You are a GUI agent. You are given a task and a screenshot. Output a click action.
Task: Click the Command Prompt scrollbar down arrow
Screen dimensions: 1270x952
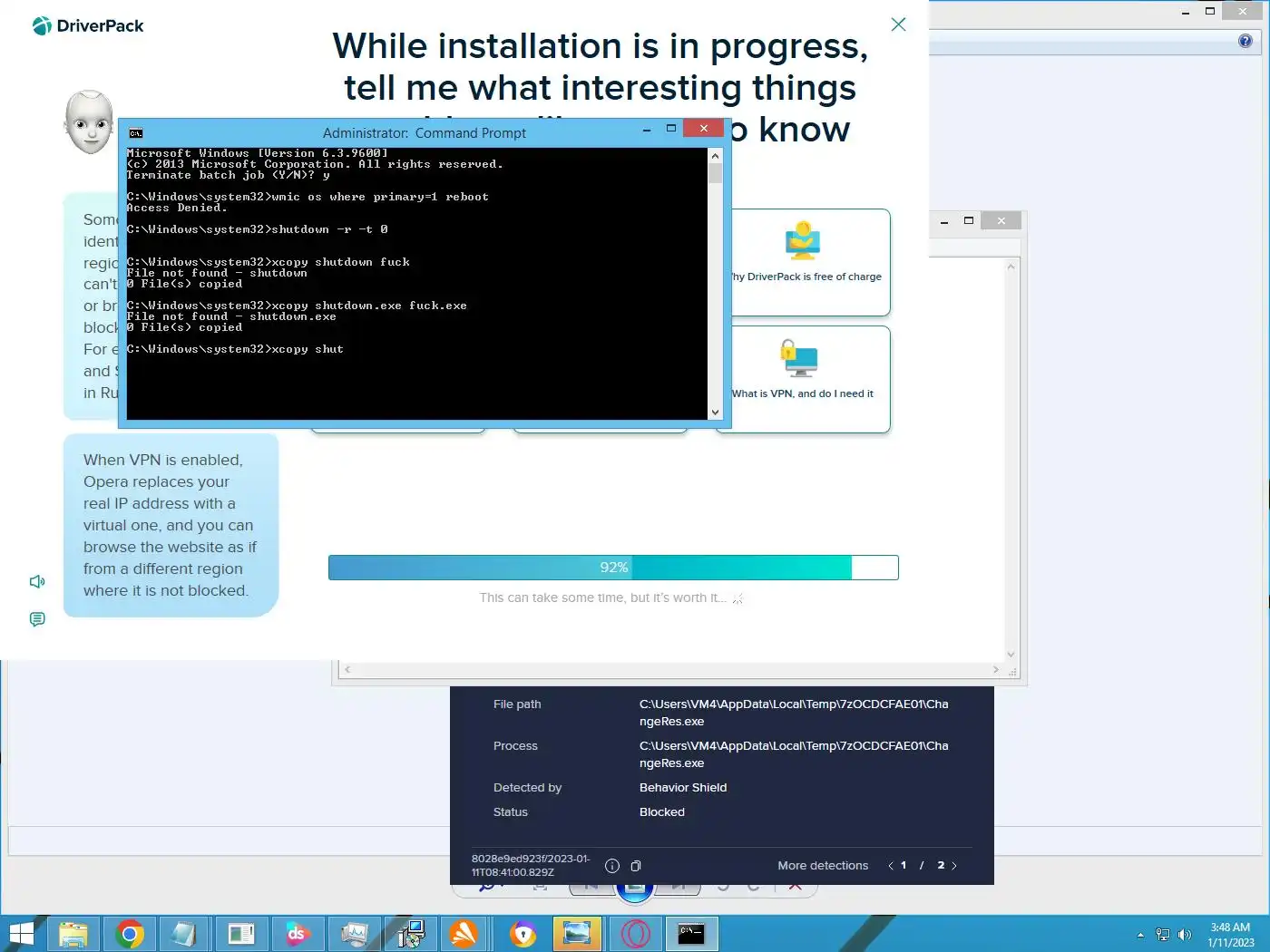pyautogui.click(x=715, y=413)
